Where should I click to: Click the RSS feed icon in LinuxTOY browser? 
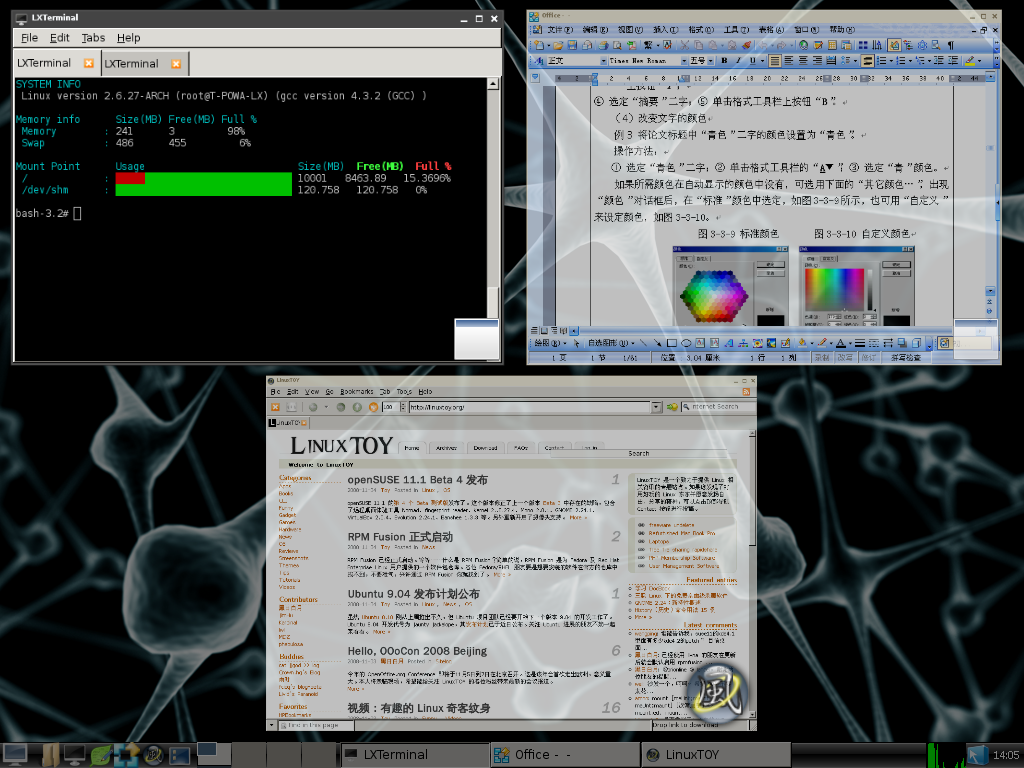(746, 392)
